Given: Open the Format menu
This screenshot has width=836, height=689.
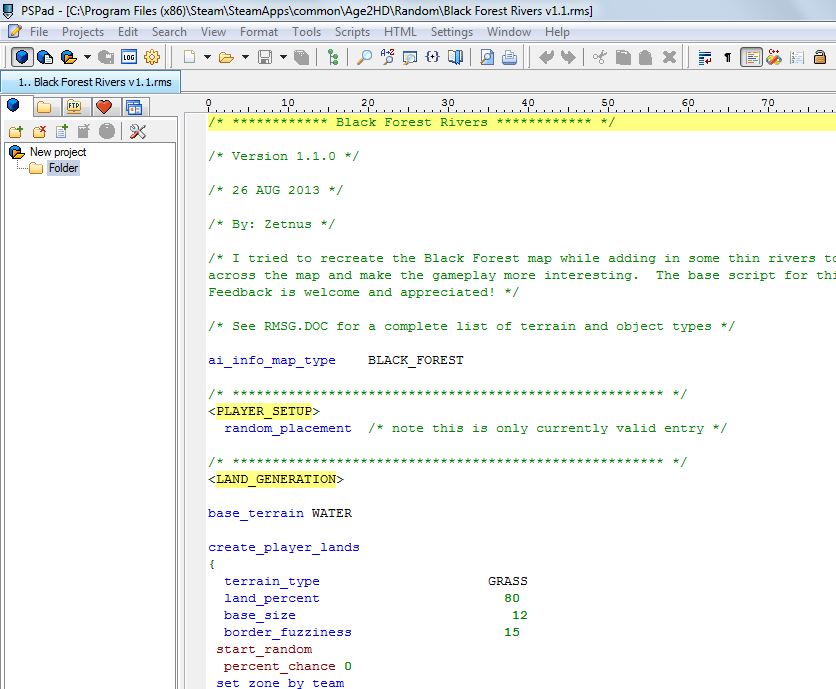Looking at the screenshot, I should (x=259, y=32).
